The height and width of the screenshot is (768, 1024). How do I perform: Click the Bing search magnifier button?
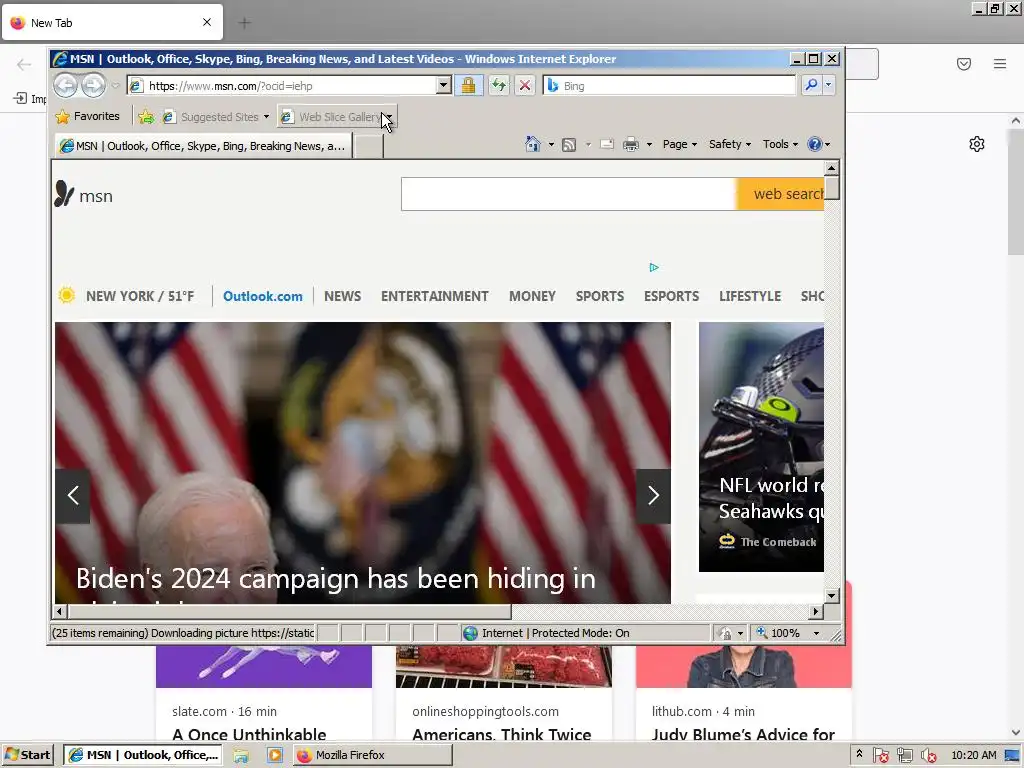[x=811, y=85]
